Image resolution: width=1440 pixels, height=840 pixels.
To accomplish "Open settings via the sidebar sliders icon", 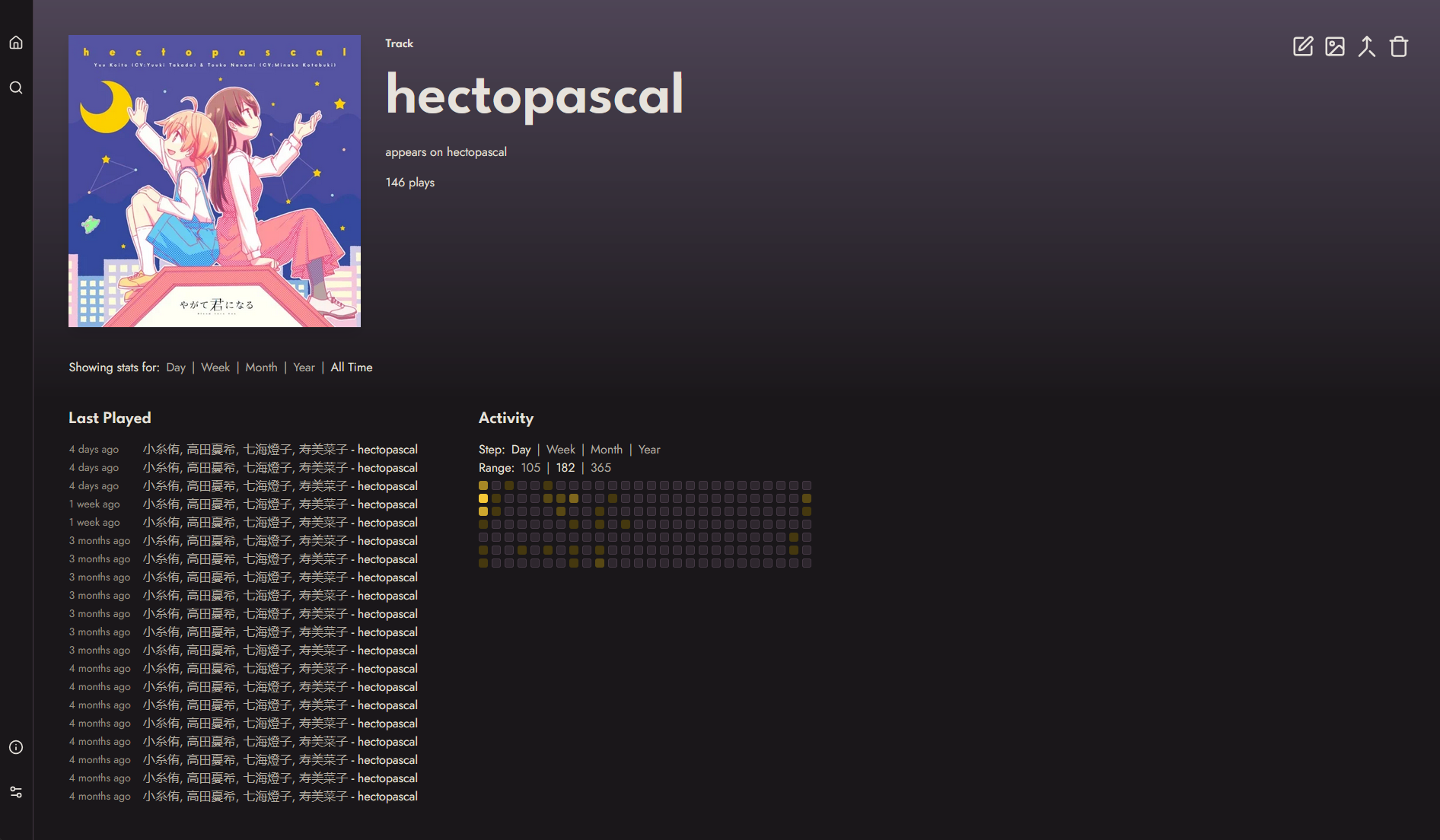I will 16,793.
